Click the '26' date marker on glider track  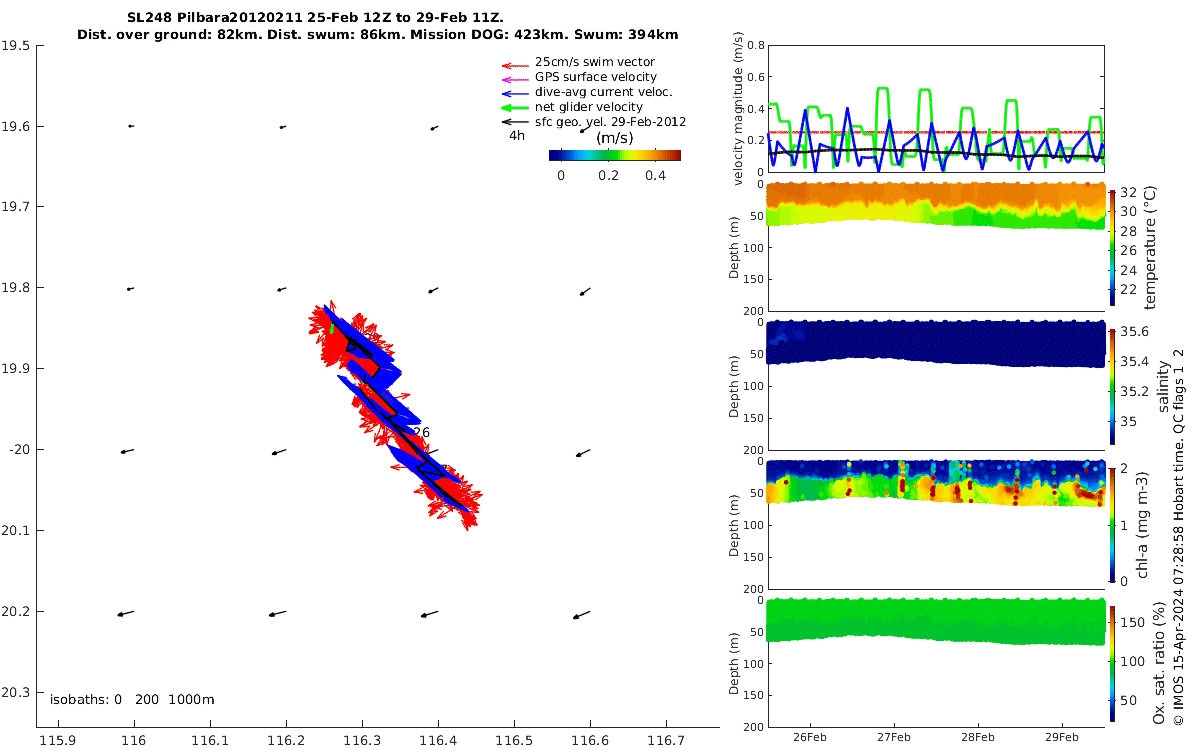tap(421, 432)
